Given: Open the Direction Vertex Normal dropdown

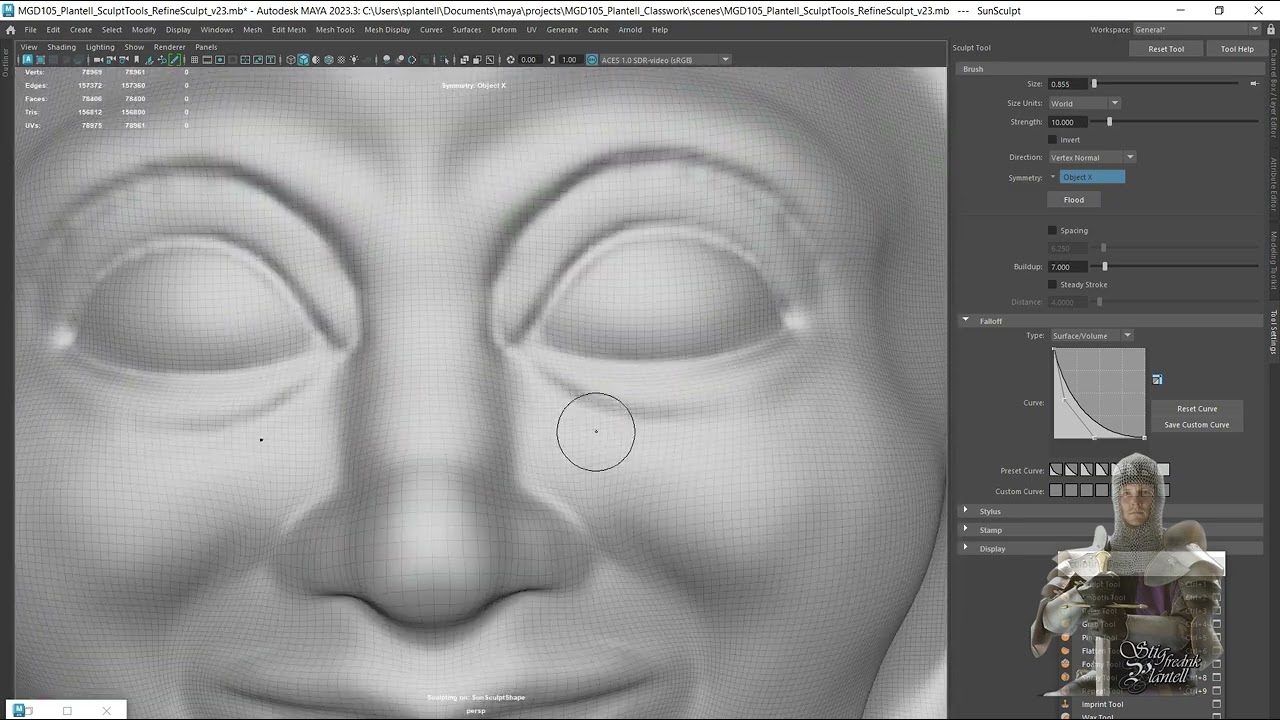Looking at the screenshot, I should coord(1091,157).
